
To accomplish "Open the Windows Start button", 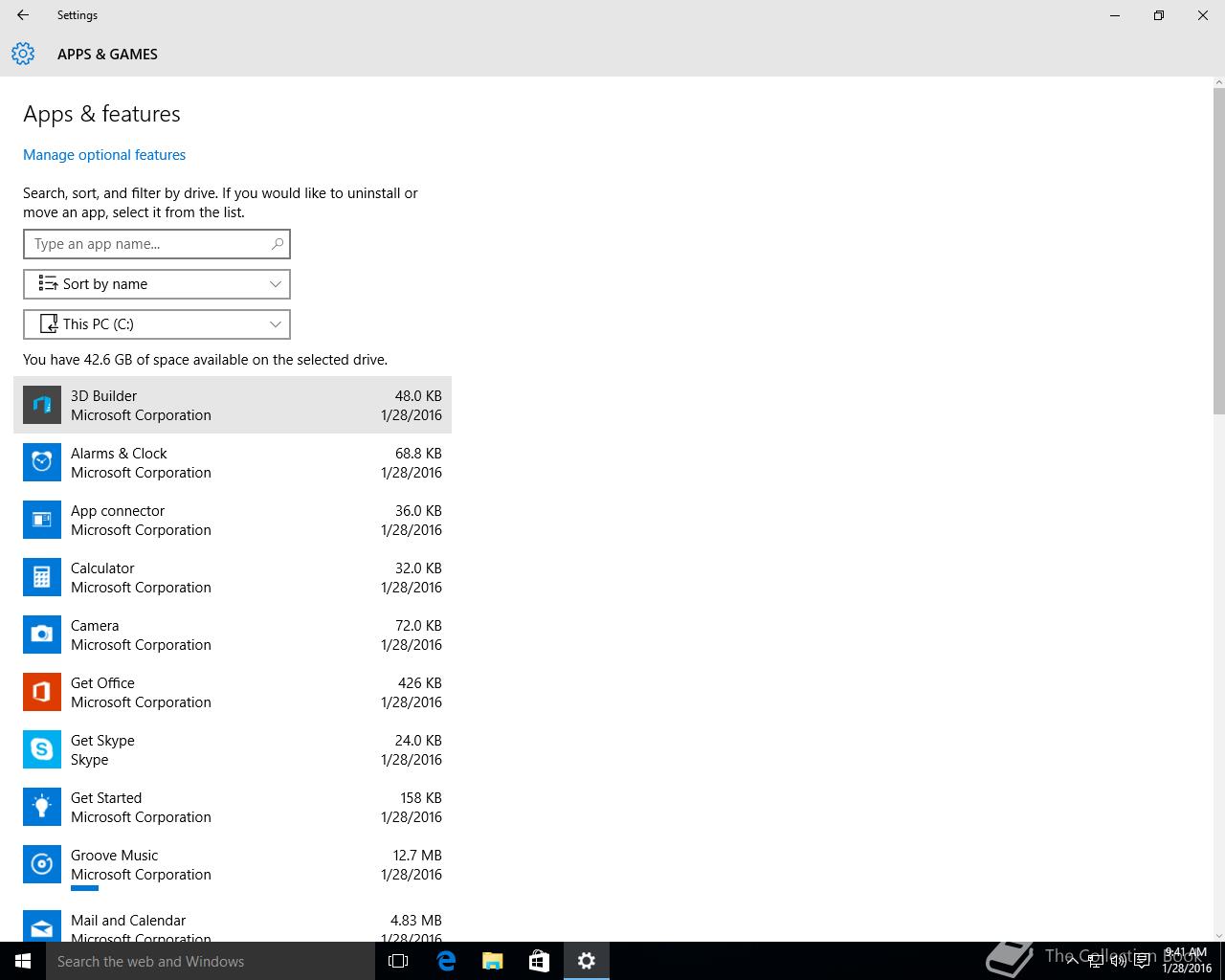I will click(x=23, y=961).
